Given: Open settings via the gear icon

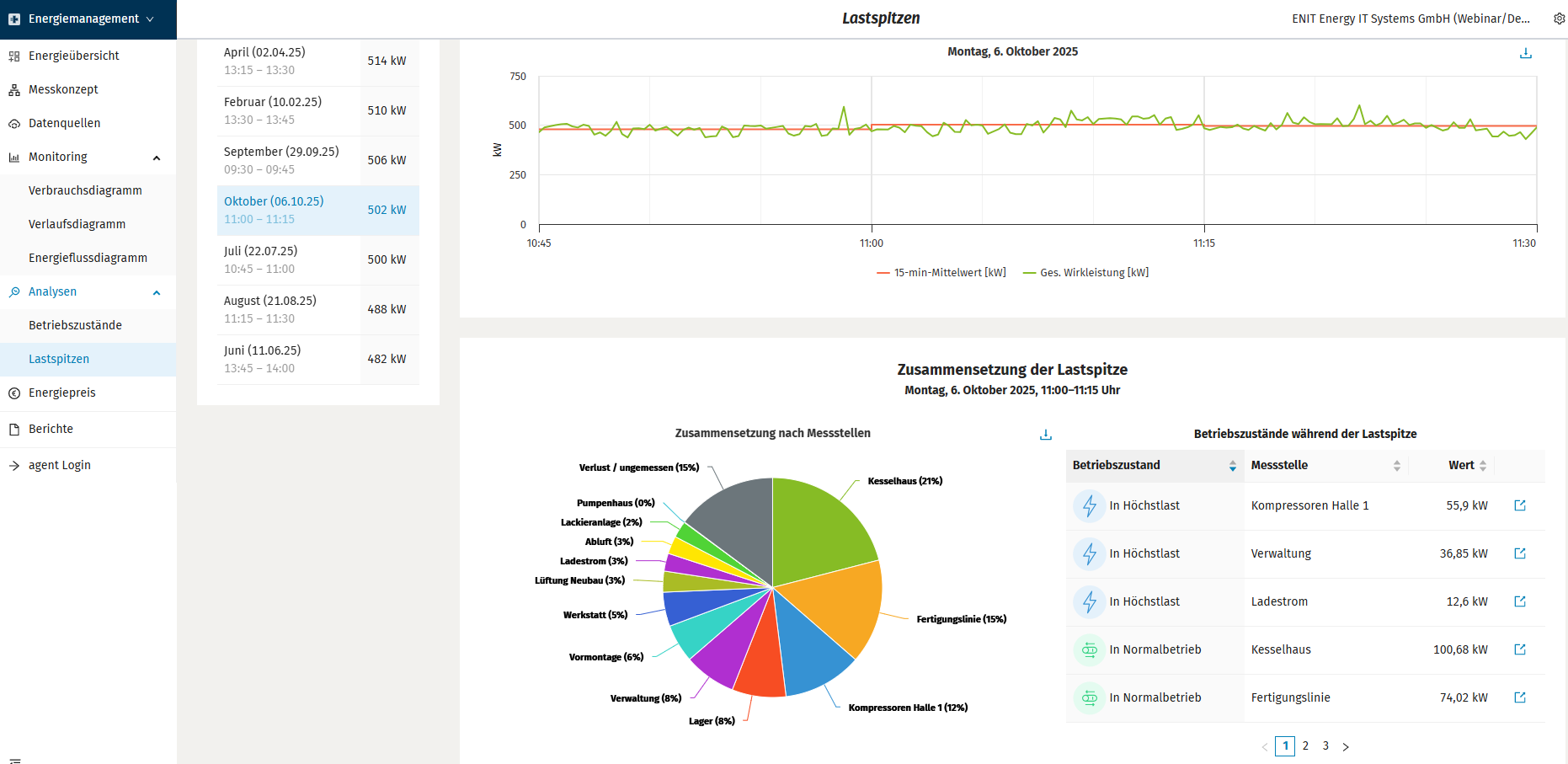Looking at the screenshot, I should click(x=1560, y=18).
